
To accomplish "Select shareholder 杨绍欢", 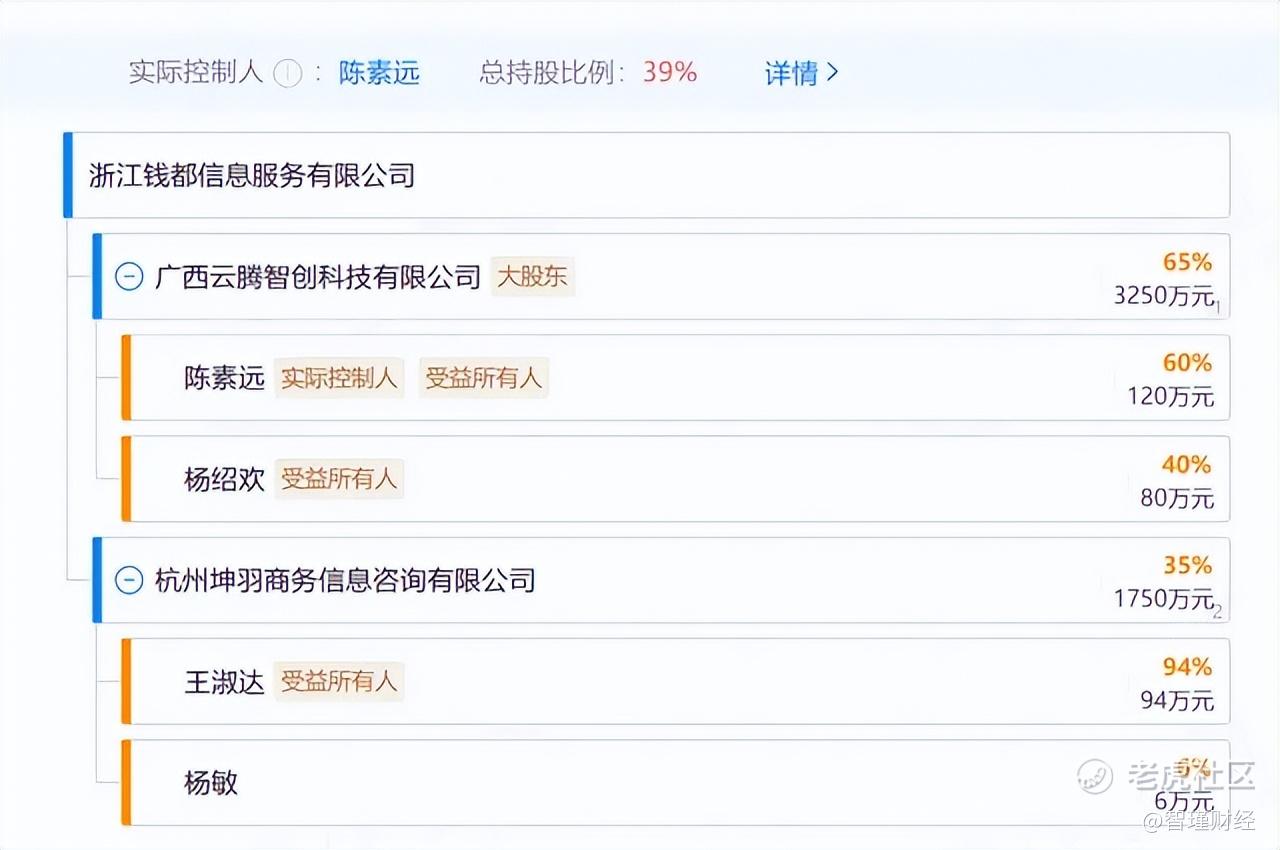I will pos(224,479).
